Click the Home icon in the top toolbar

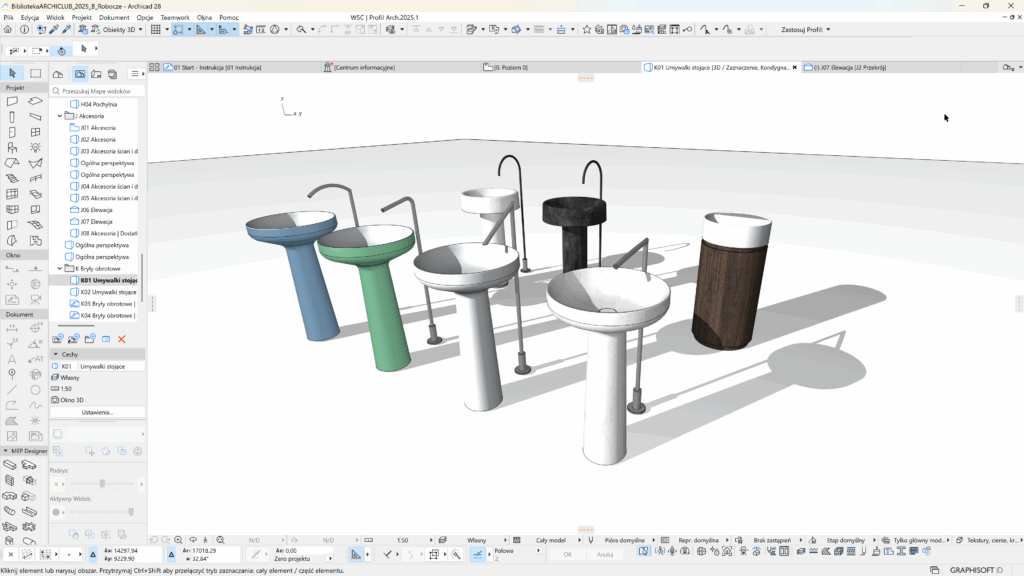pos(8,30)
